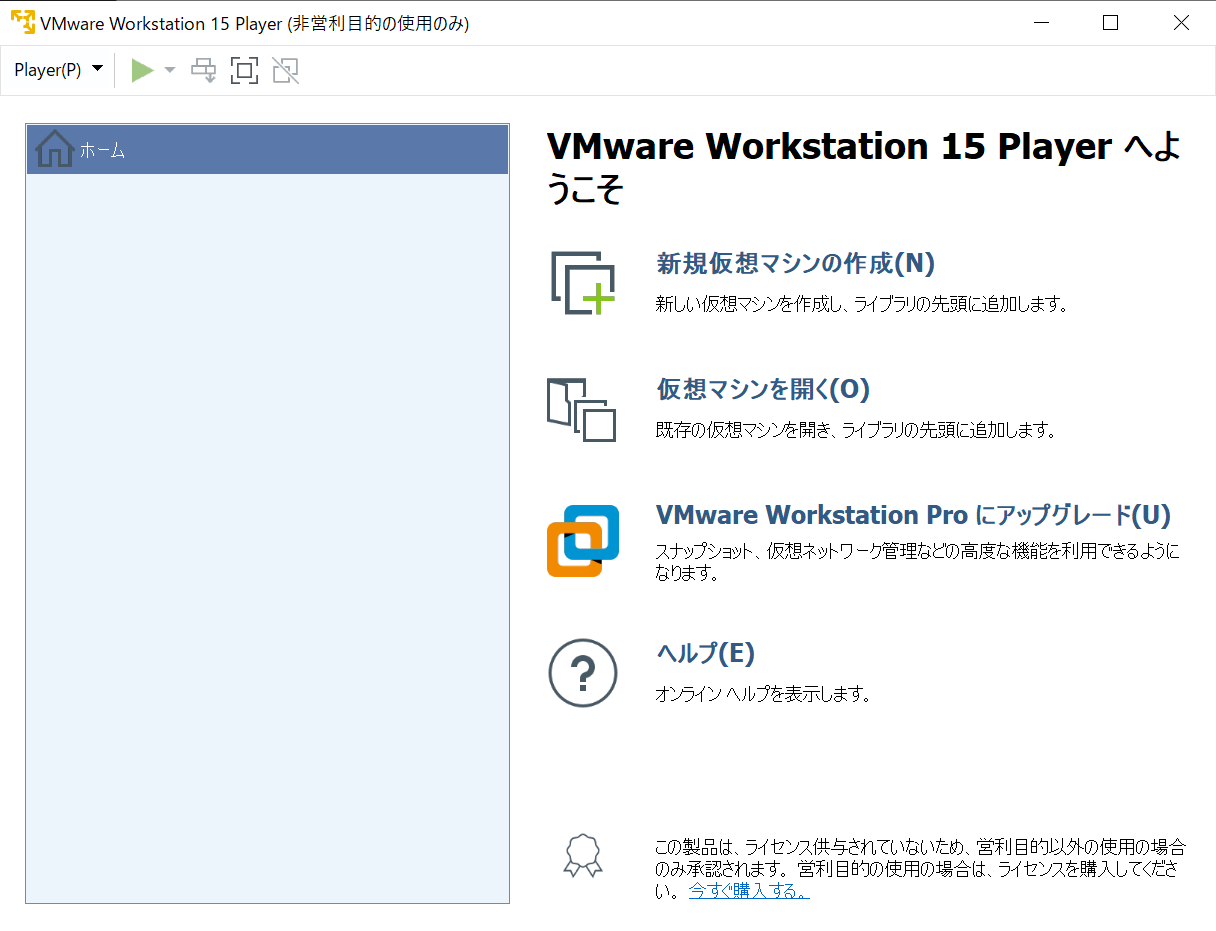Select the full screen mode icon

(244, 70)
